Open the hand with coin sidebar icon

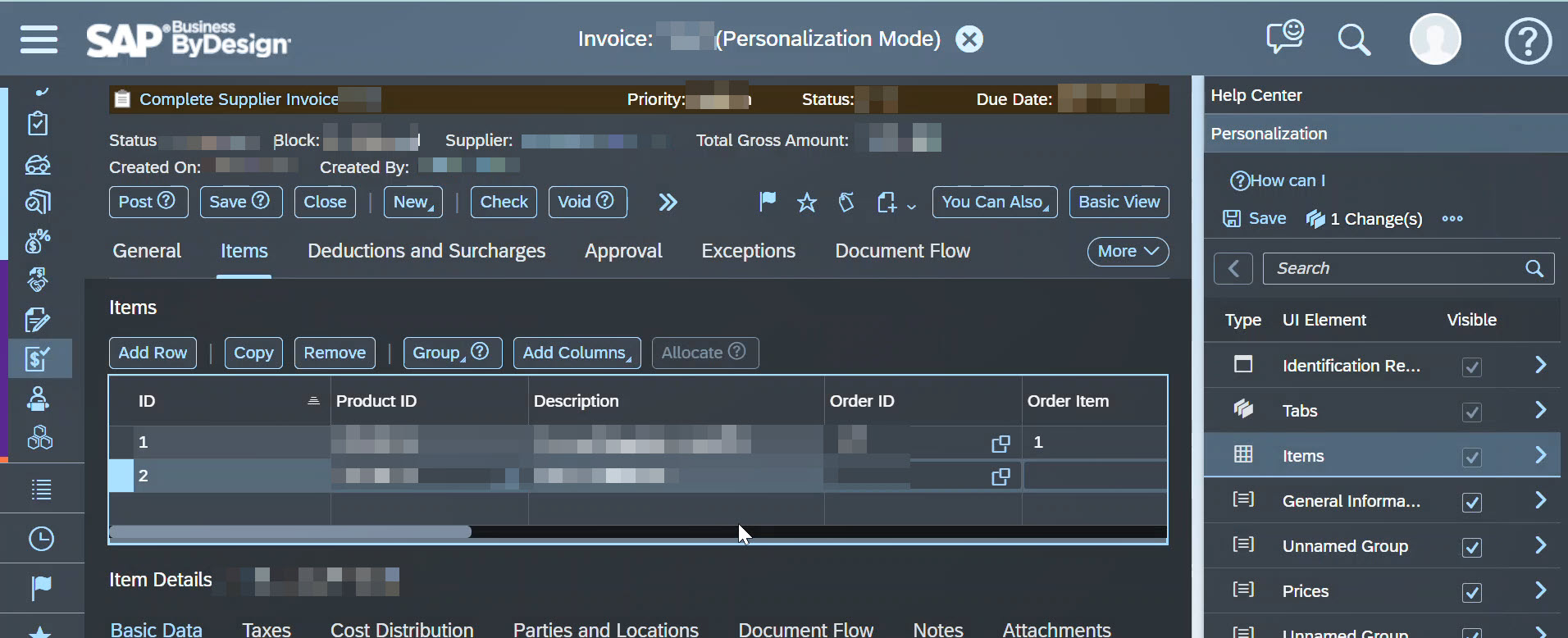tap(38, 280)
